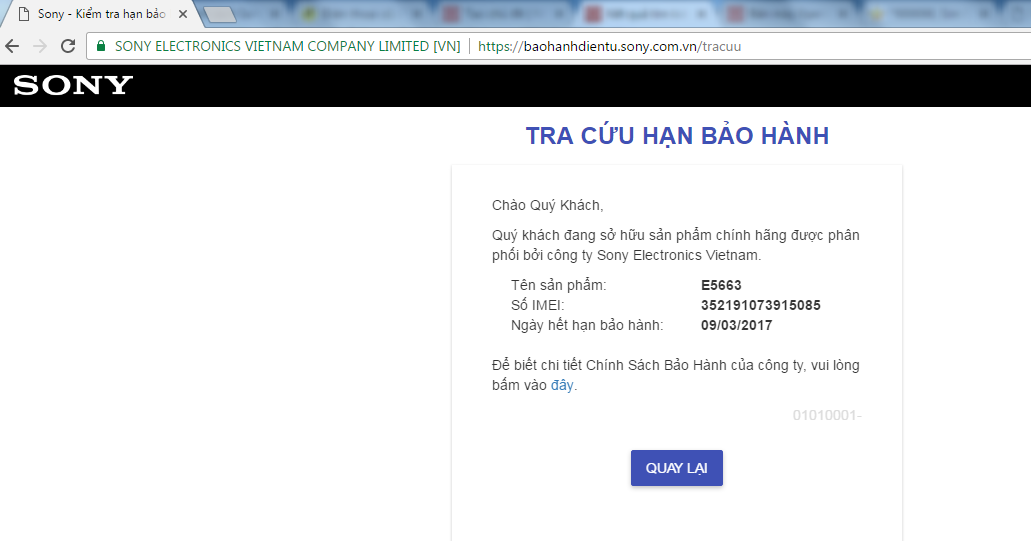Click the QUAY LẠI button
This screenshot has width=1031, height=541.
coord(677,468)
